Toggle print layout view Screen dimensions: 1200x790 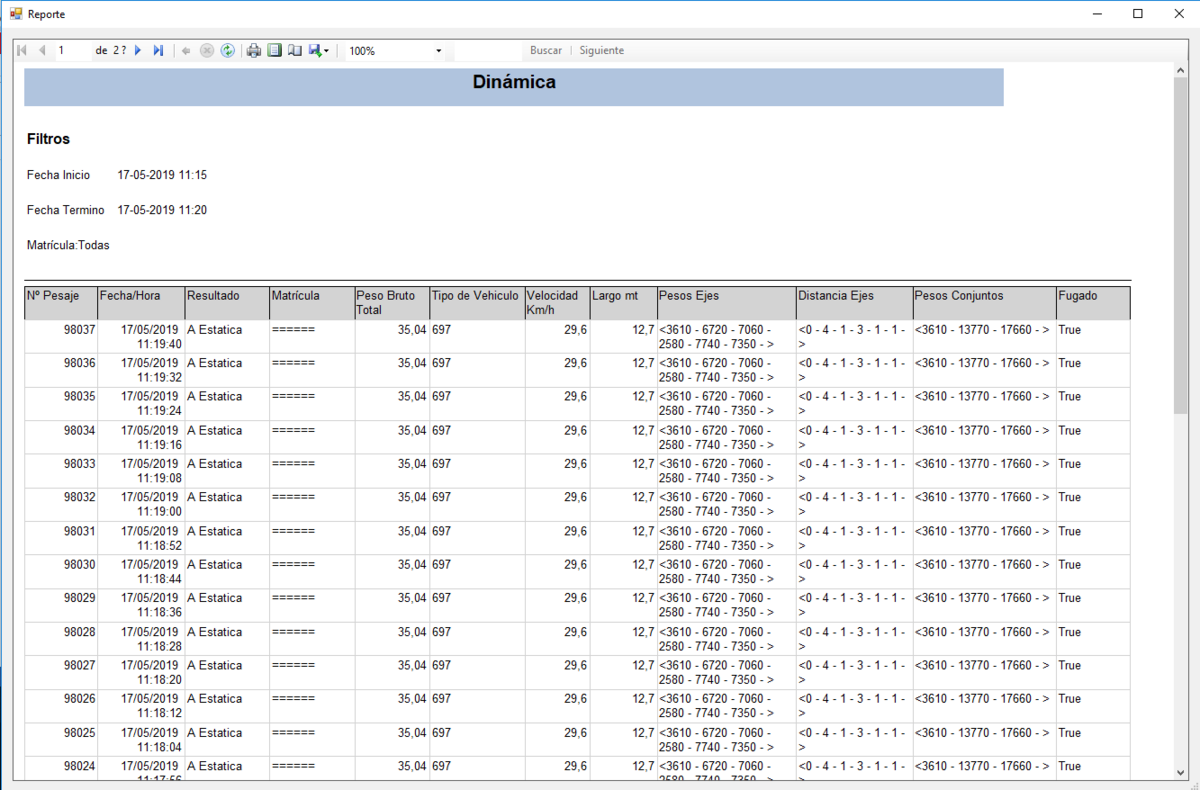pos(274,50)
